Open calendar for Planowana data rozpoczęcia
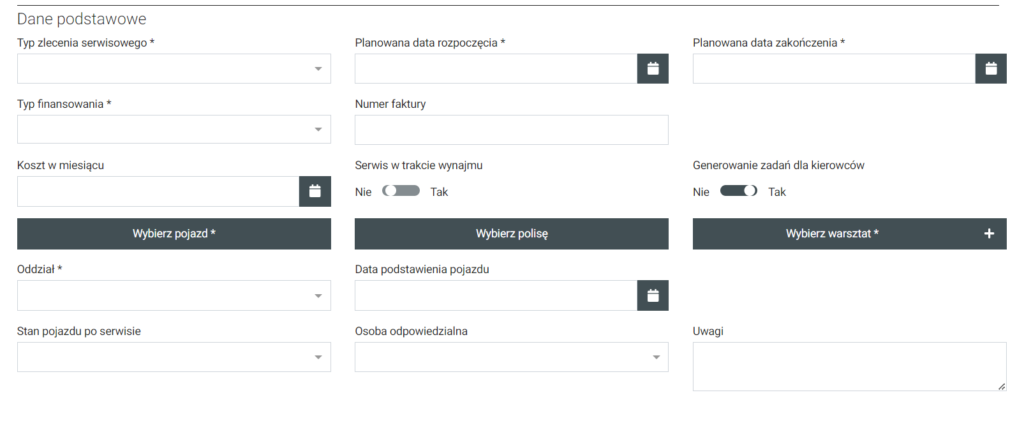The width and height of the screenshot is (1024, 432). tap(652, 68)
